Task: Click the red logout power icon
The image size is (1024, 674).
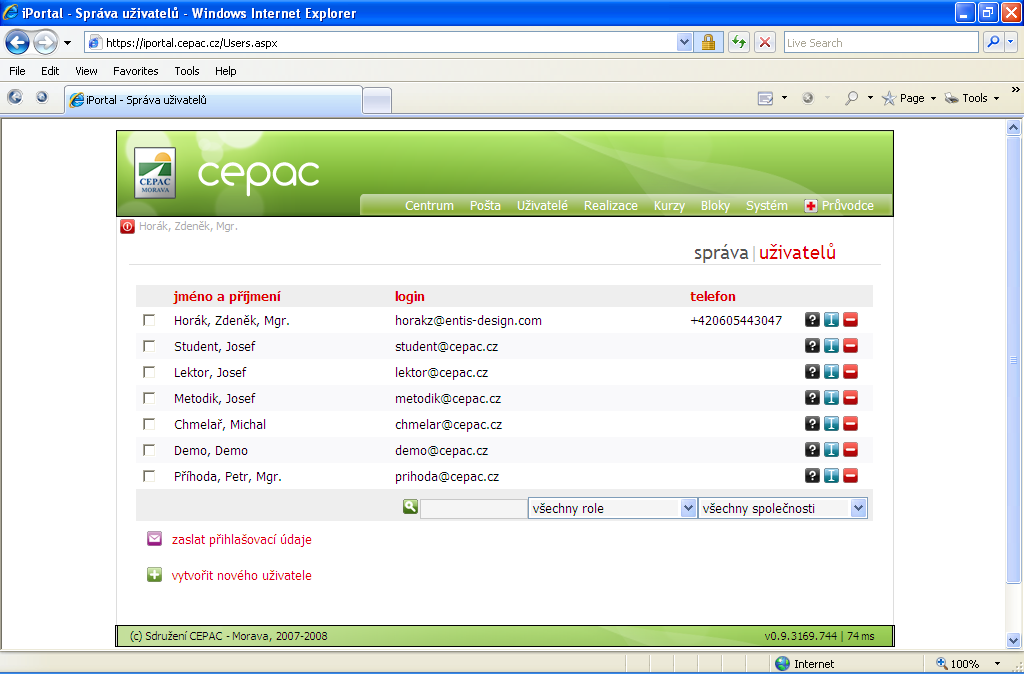Action: pyautogui.click(x=127, y=227)
